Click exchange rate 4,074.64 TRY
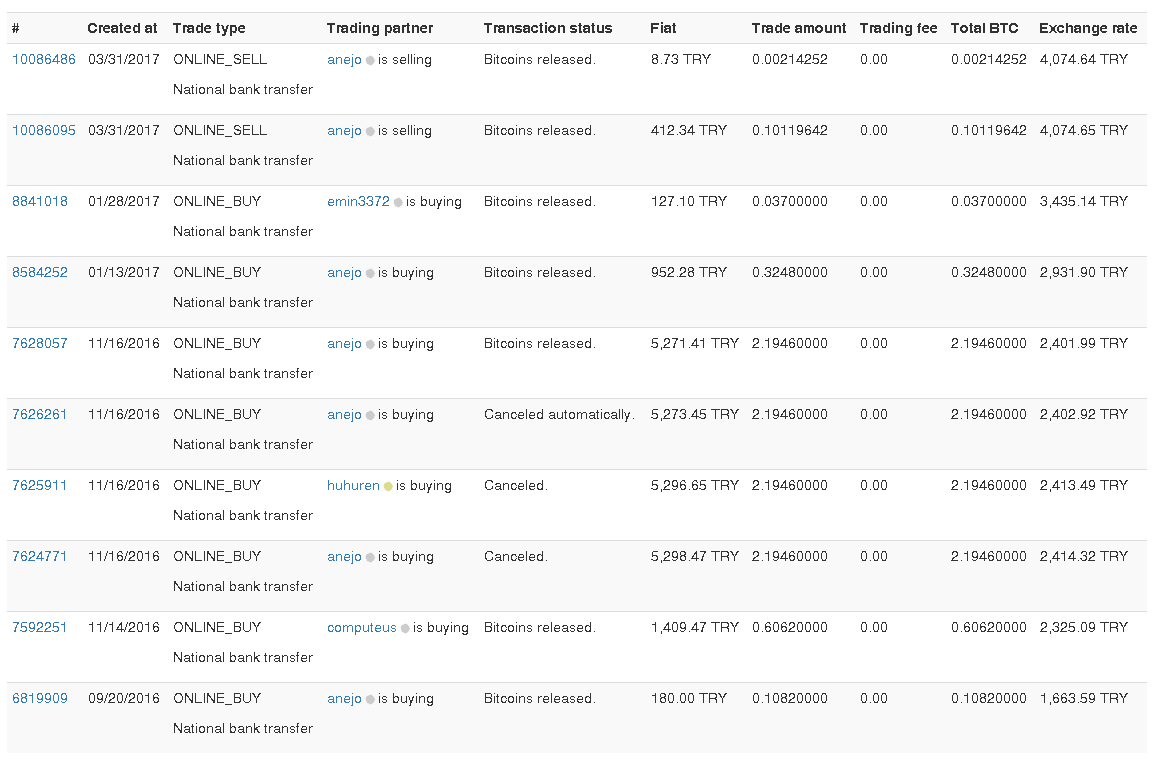The height and width of the screenshot is (759, 1167). click(x=1084, y=60)
